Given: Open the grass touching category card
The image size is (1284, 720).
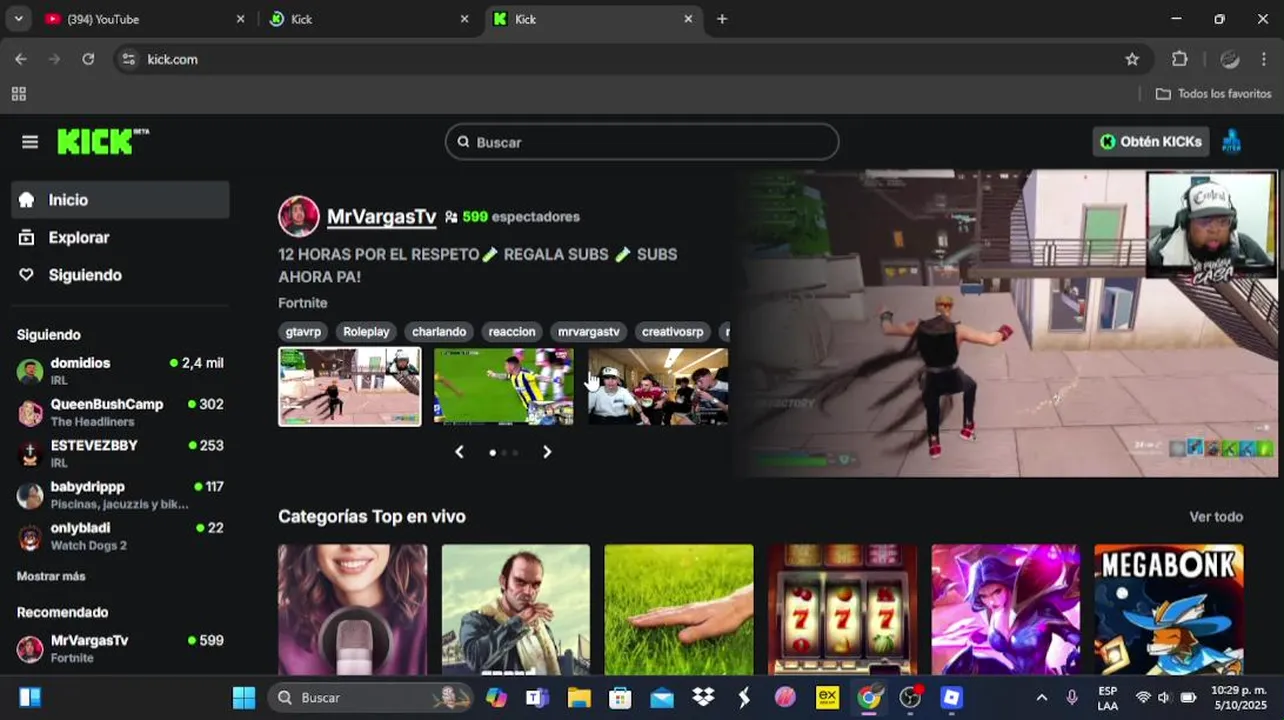Looking at the screenshot, I should coord(679,610).
